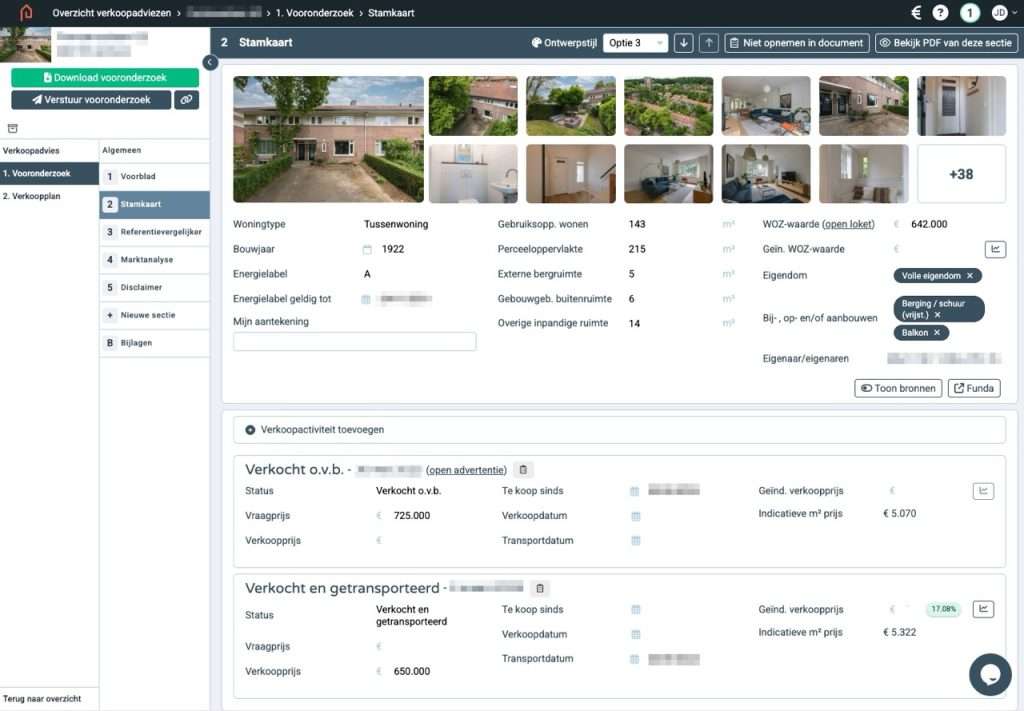Click Bekijk PDF van deze sectie button

coord(946,43)
